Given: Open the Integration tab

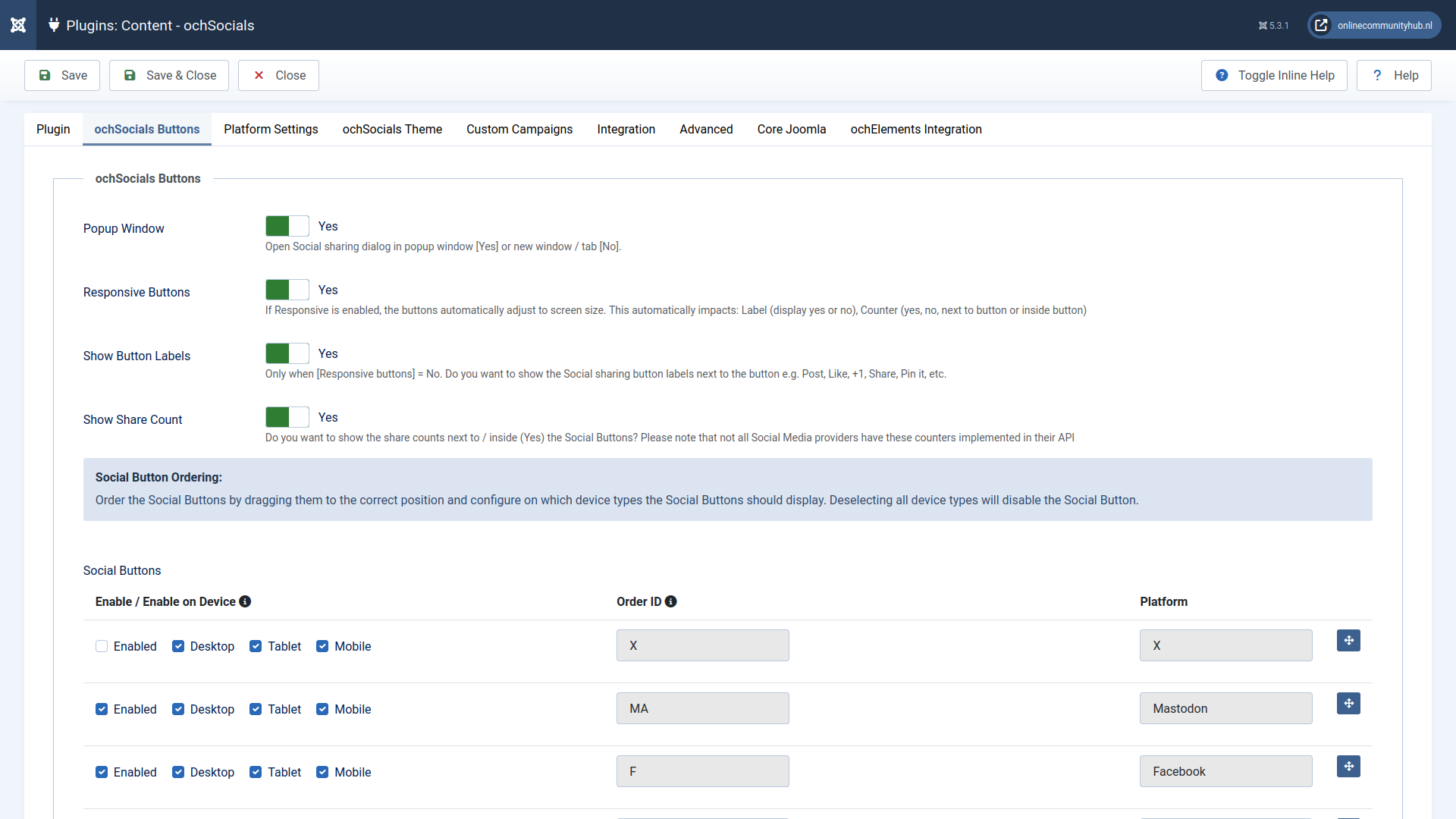Looking at the screenshot, I should pos(626,129).
